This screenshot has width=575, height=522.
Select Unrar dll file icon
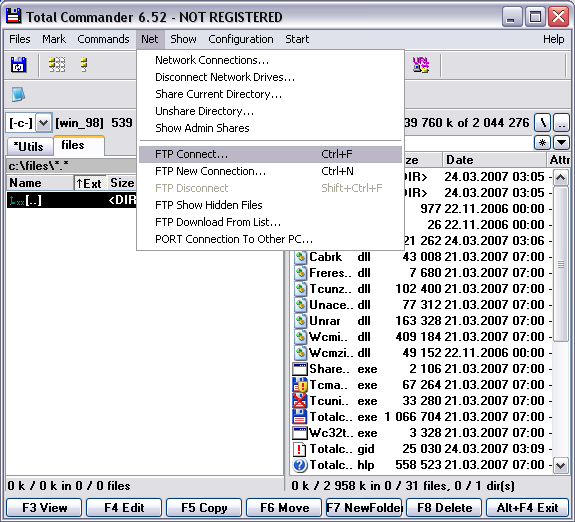[300, 321]
